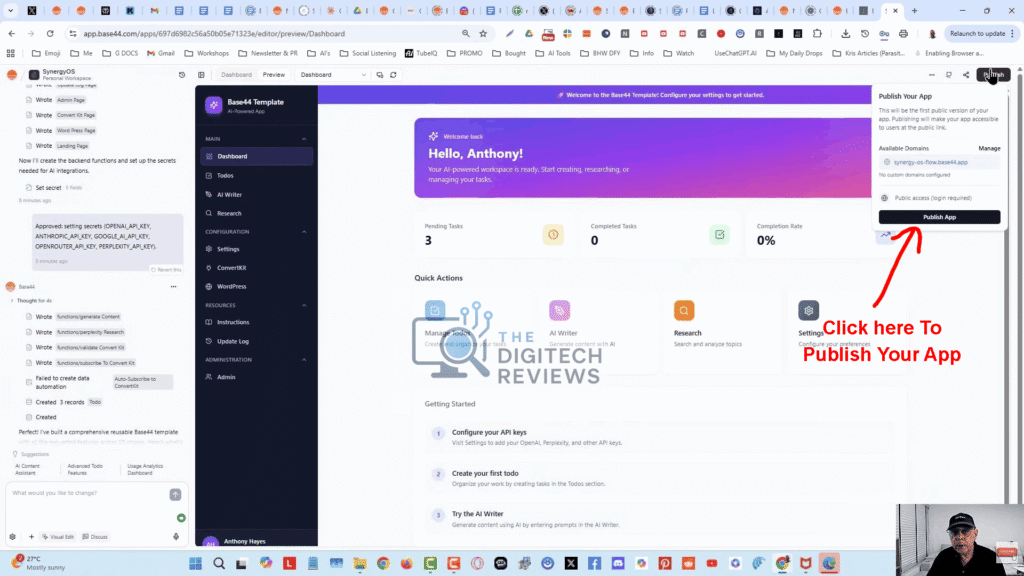Click the Publish App button
This screenshot has width=1024, height=576.
[939, 217]
